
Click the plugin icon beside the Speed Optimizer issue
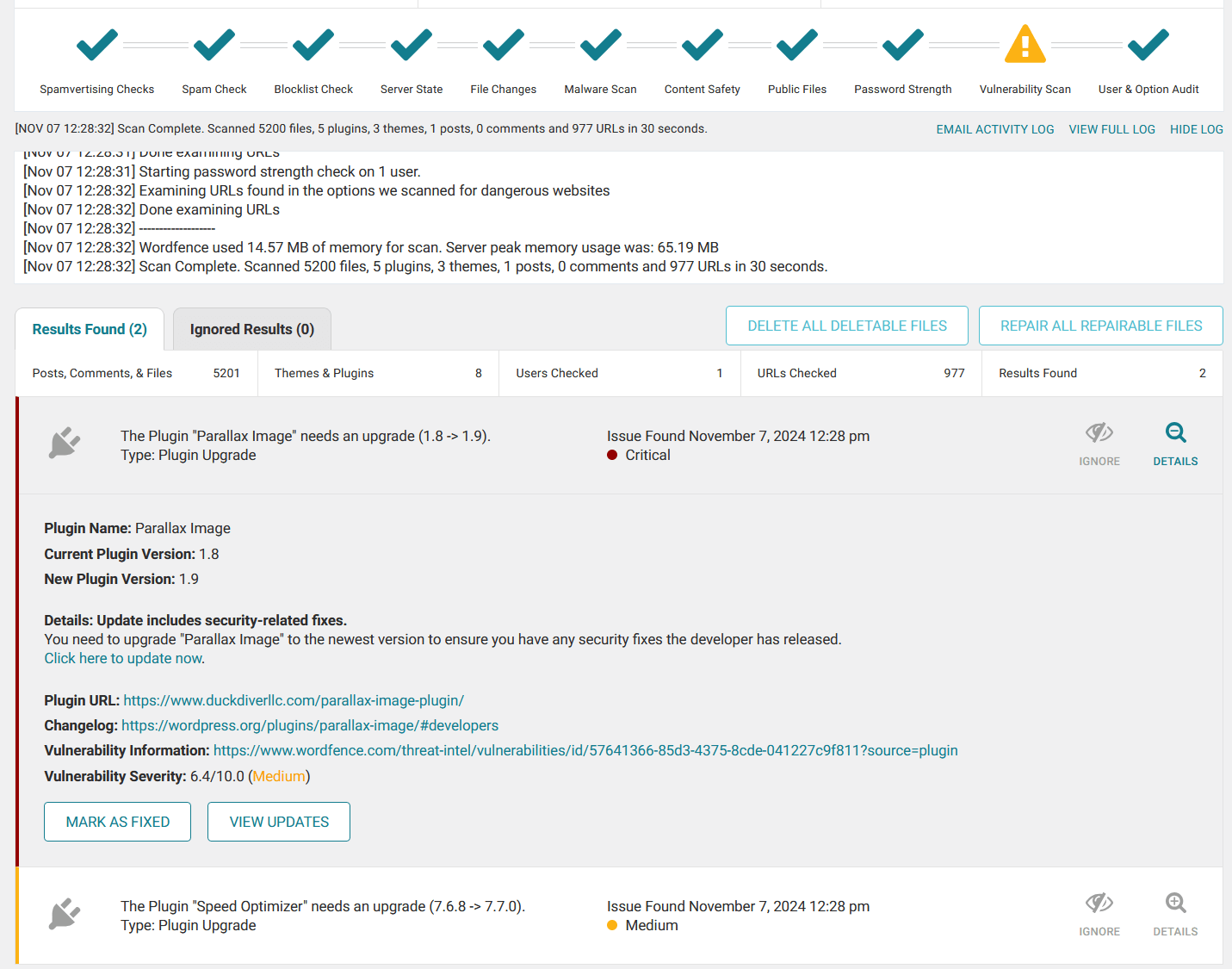(x=65, y=914)
